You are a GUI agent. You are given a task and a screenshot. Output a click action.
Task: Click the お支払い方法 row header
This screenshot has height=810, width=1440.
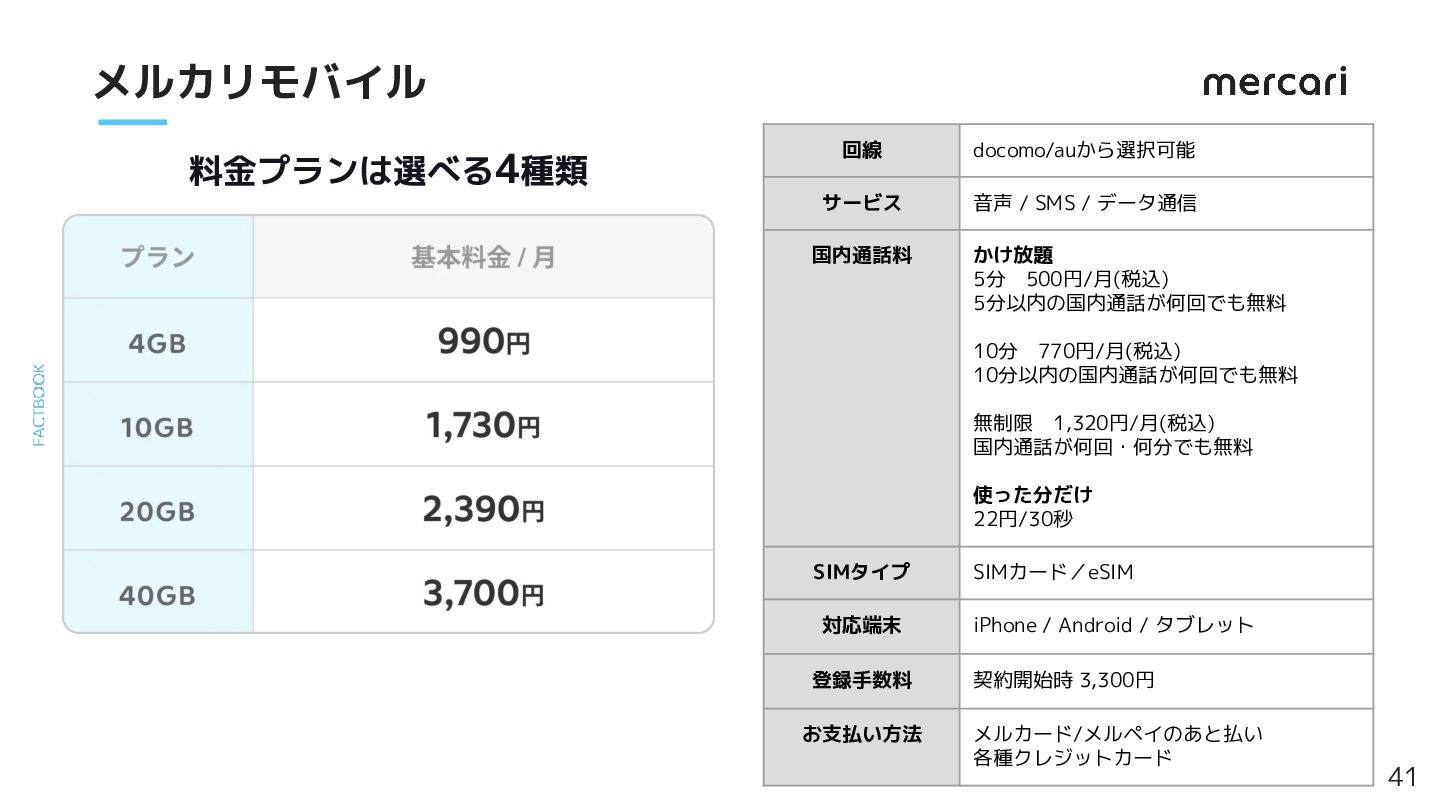pos(862,747)
